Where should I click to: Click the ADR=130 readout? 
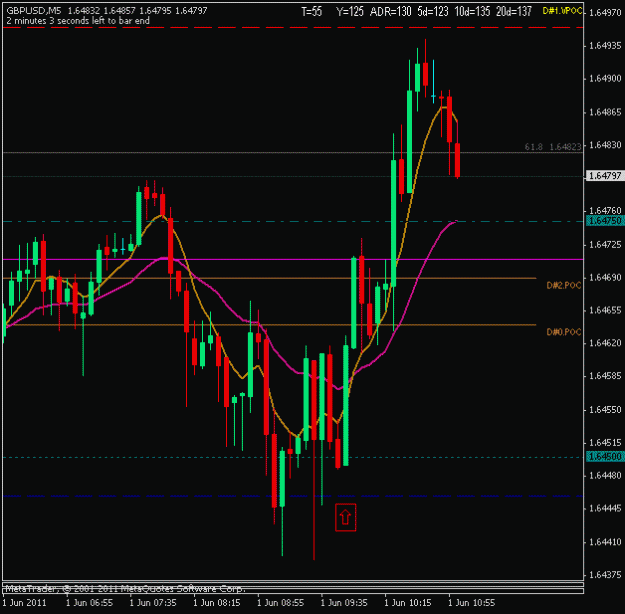(x=390, y=12)
